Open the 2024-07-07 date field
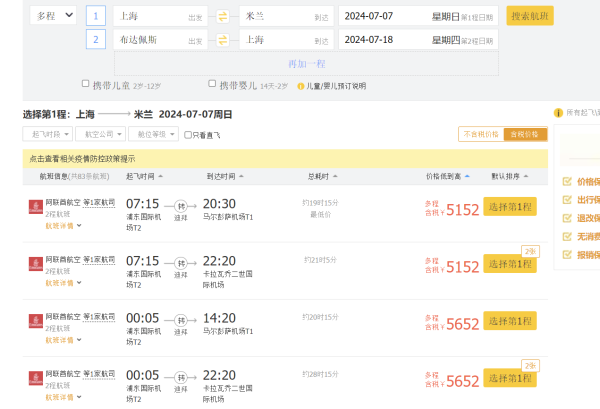 (x=418, y=16)
